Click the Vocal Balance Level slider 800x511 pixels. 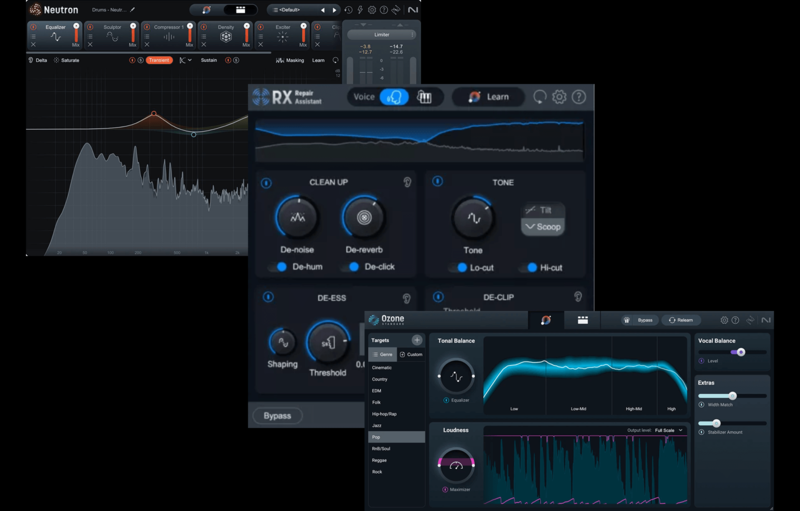click(x=732, y=352)
